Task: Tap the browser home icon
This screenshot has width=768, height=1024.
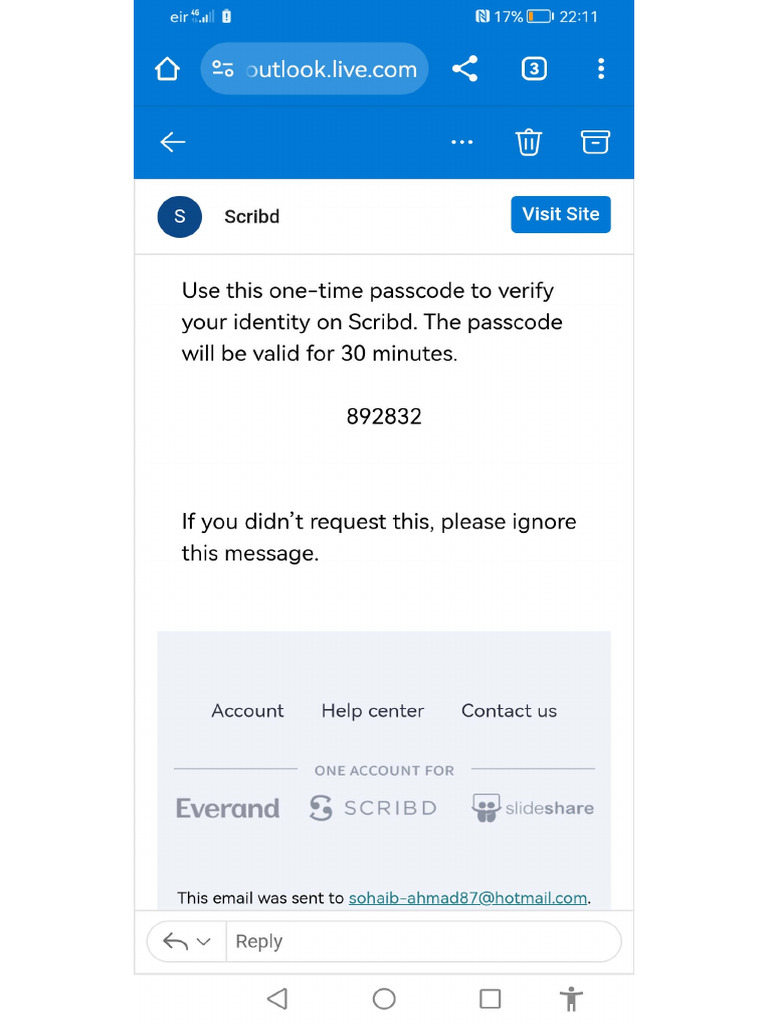Action: [x=168, y=69]
